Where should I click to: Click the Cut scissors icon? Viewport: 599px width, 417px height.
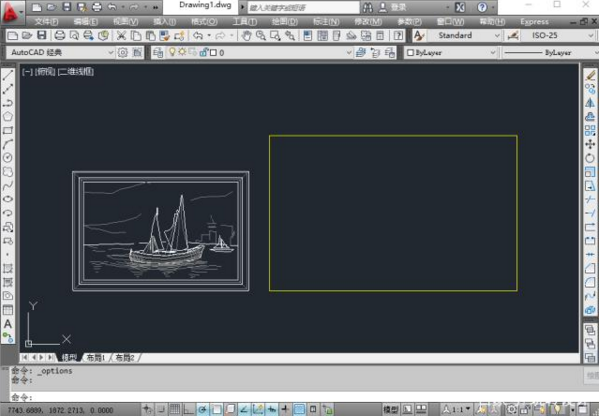(121, 36)
